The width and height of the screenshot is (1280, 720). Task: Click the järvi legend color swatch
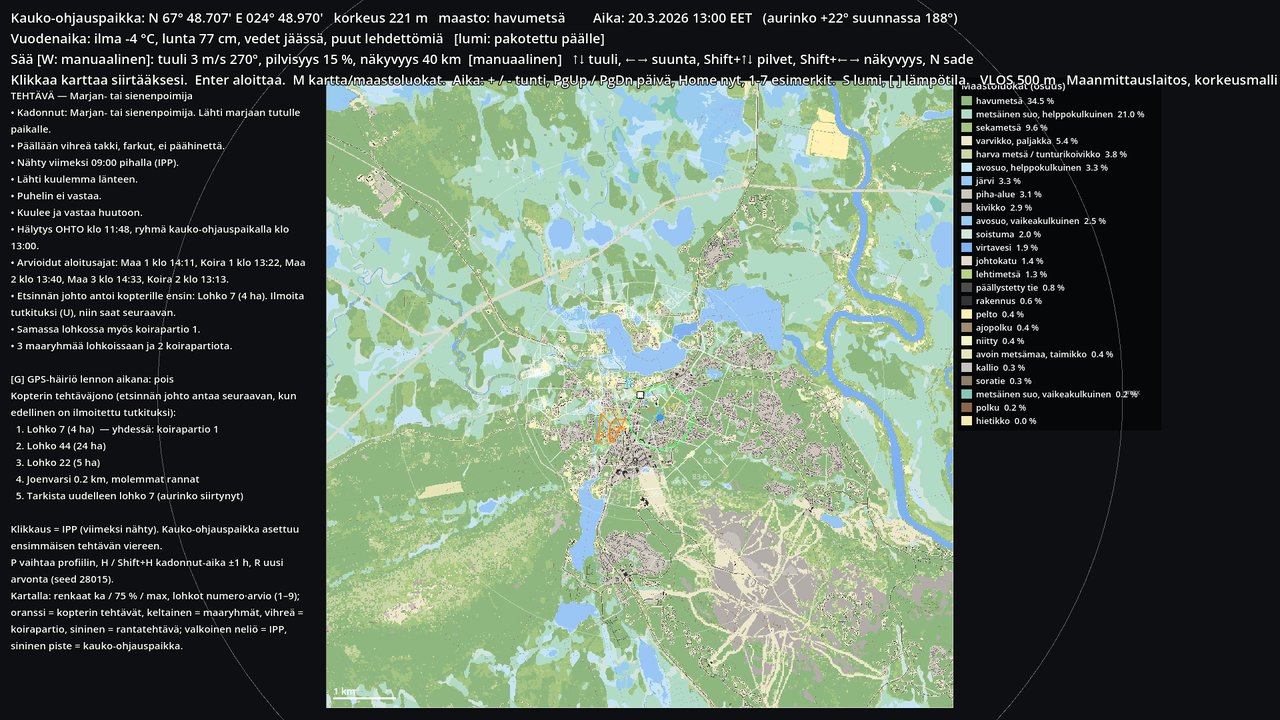coord(967,181)
